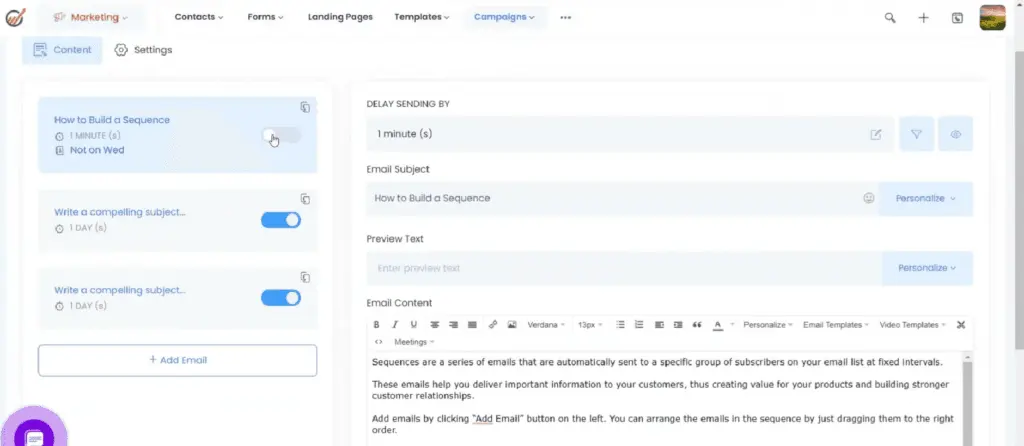Open the Templates menu

coord(422,17)
